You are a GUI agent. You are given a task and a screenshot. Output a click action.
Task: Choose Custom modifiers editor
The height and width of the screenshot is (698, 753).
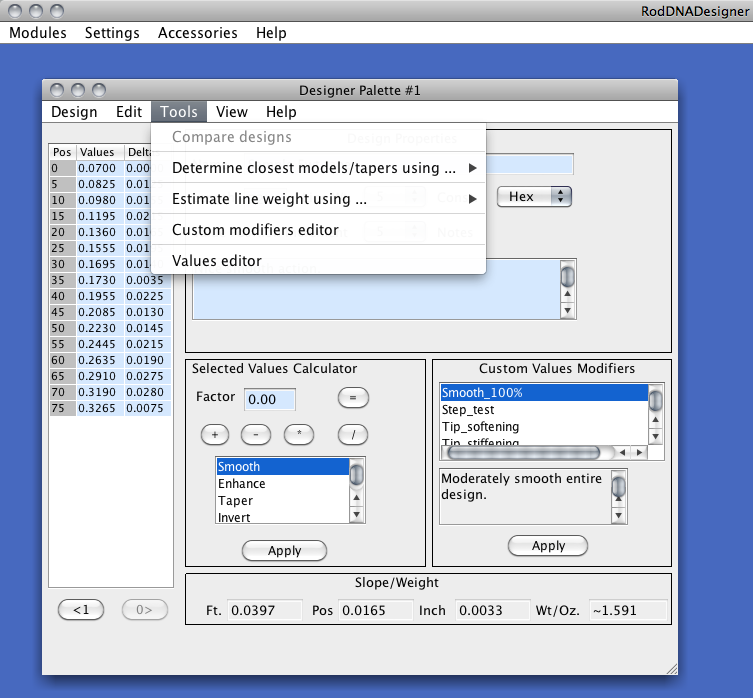(318, 230)
